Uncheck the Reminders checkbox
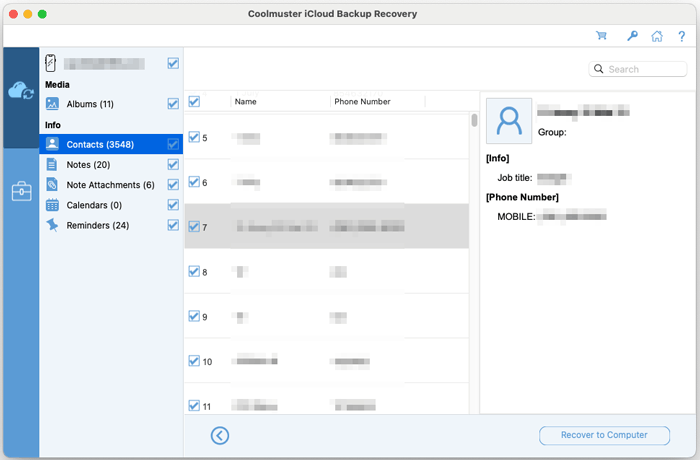The width and height of the screenshot is (700, 460). click(173, 225)
